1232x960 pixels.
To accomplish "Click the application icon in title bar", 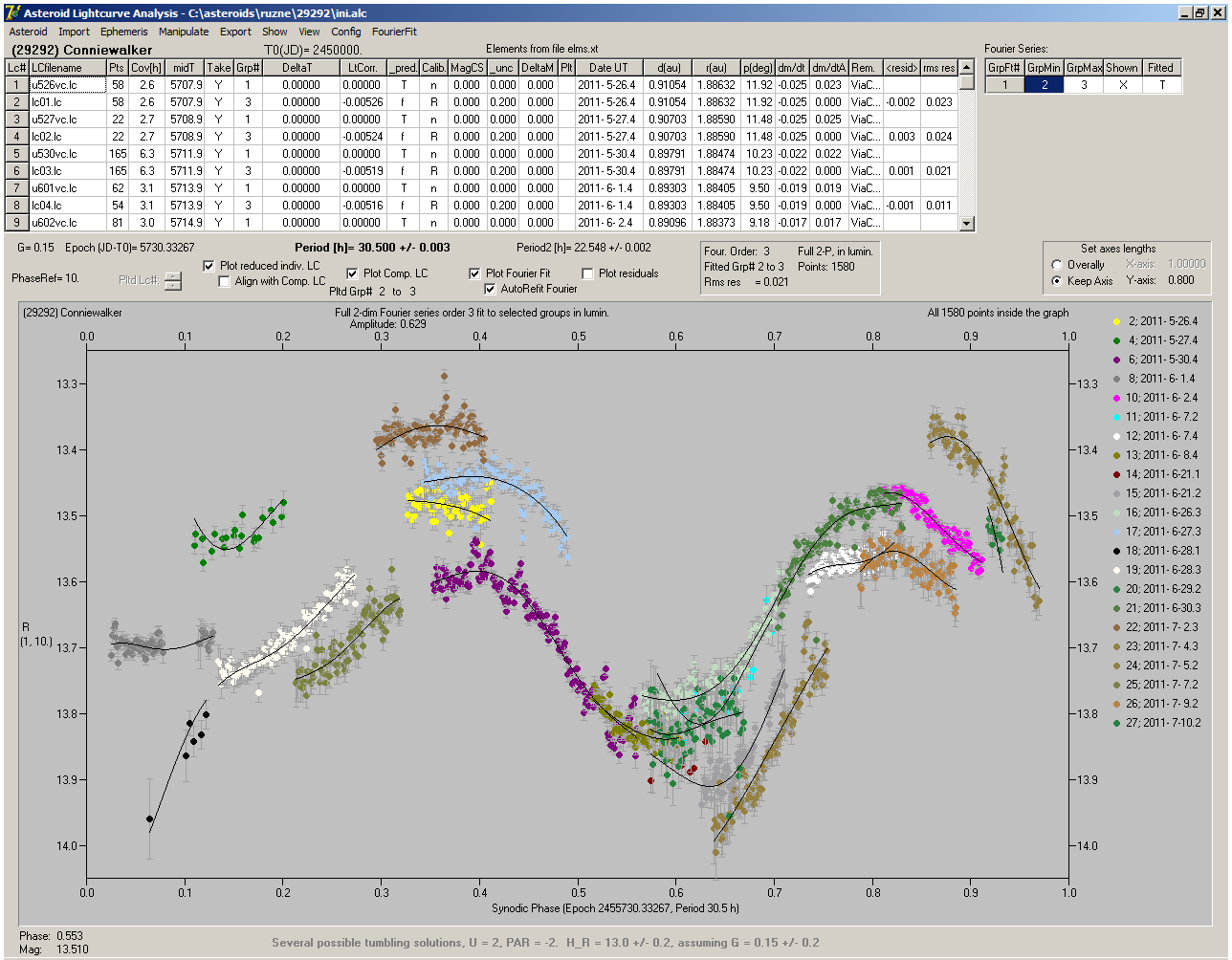I will pos(12,12).
